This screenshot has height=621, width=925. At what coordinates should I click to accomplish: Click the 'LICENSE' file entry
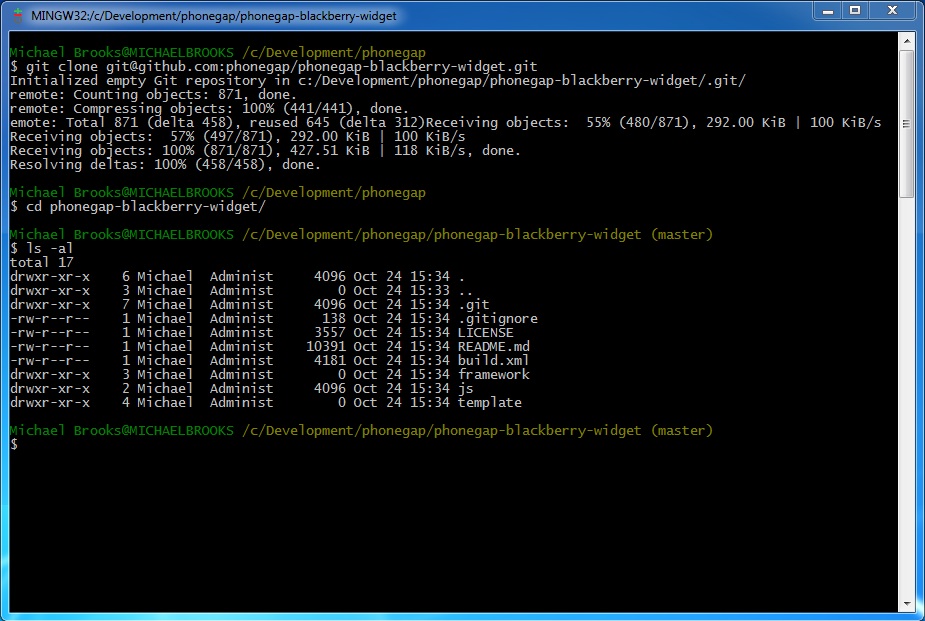[486, 333]
